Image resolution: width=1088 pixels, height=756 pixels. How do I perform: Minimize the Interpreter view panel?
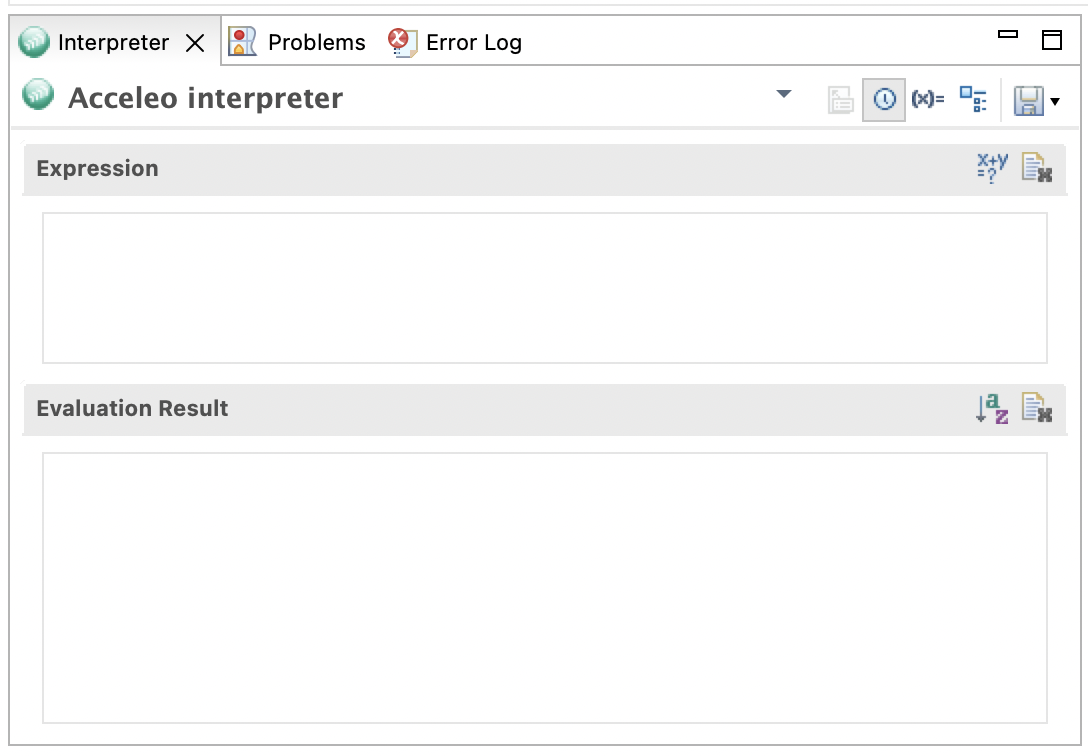1008,36
